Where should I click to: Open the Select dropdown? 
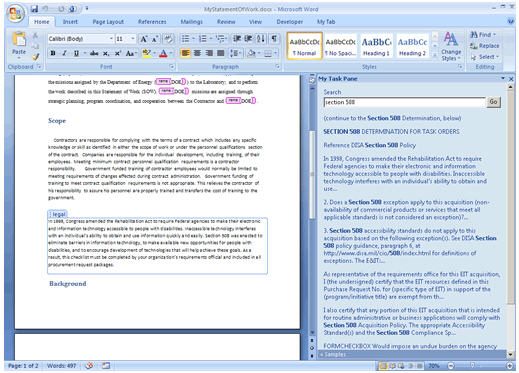(484, 57)
